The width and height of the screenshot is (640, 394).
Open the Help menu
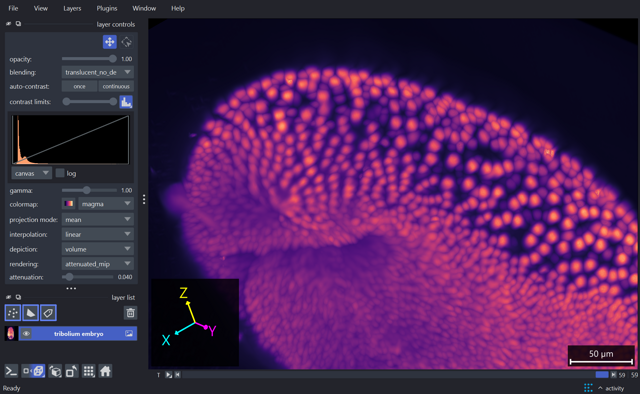[178, 8]
